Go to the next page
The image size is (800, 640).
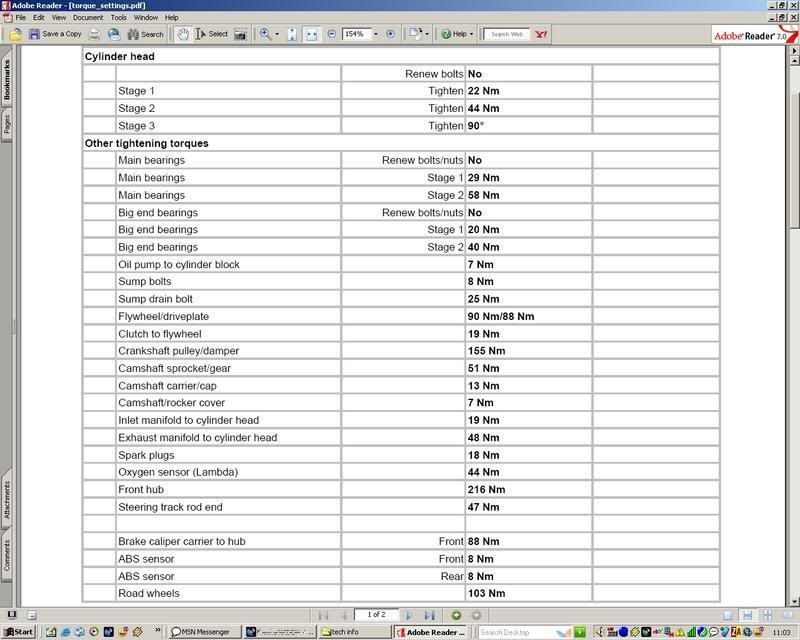(x=409, y=616)
